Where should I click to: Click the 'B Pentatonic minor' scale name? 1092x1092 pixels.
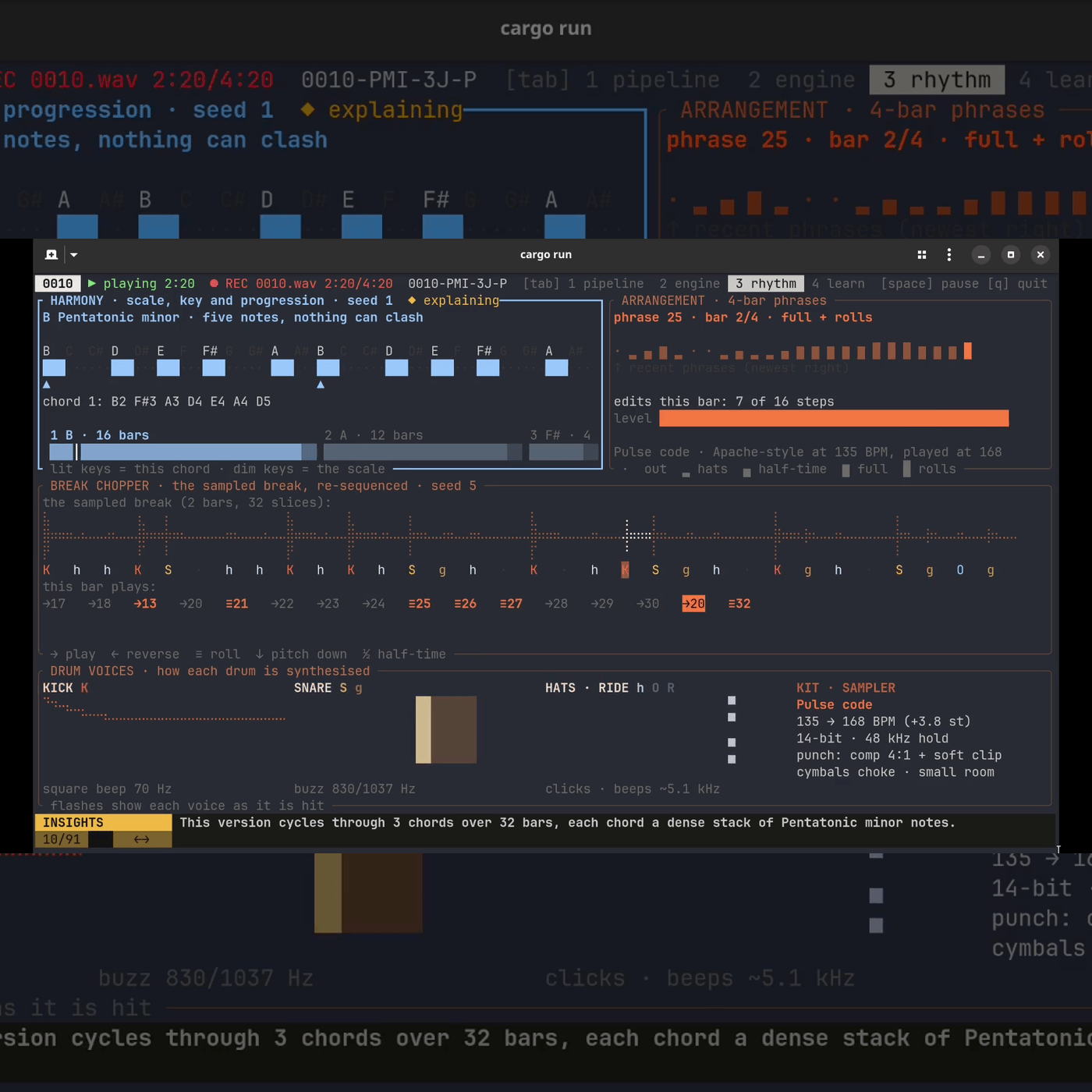[111, 317]
